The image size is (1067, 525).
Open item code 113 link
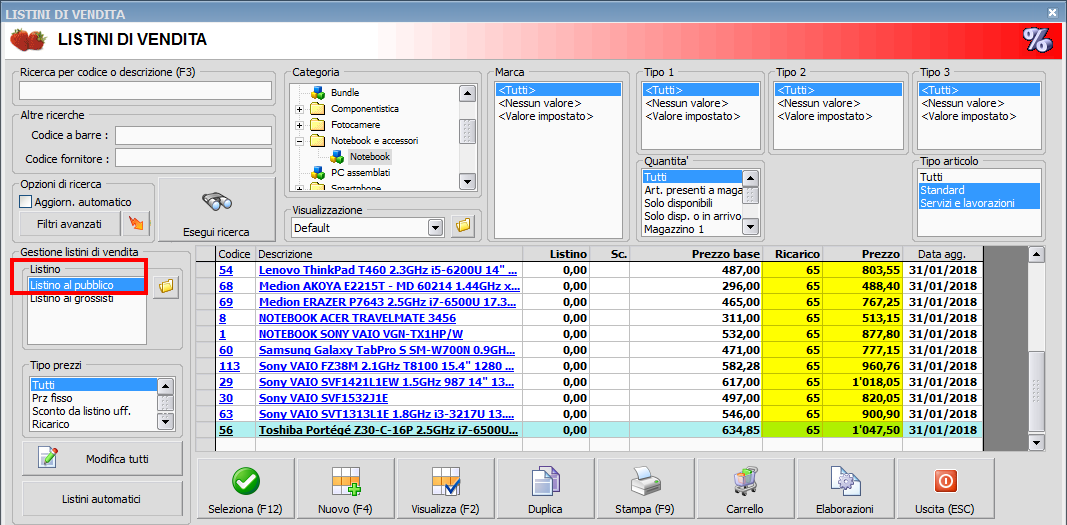pos(228,366)
